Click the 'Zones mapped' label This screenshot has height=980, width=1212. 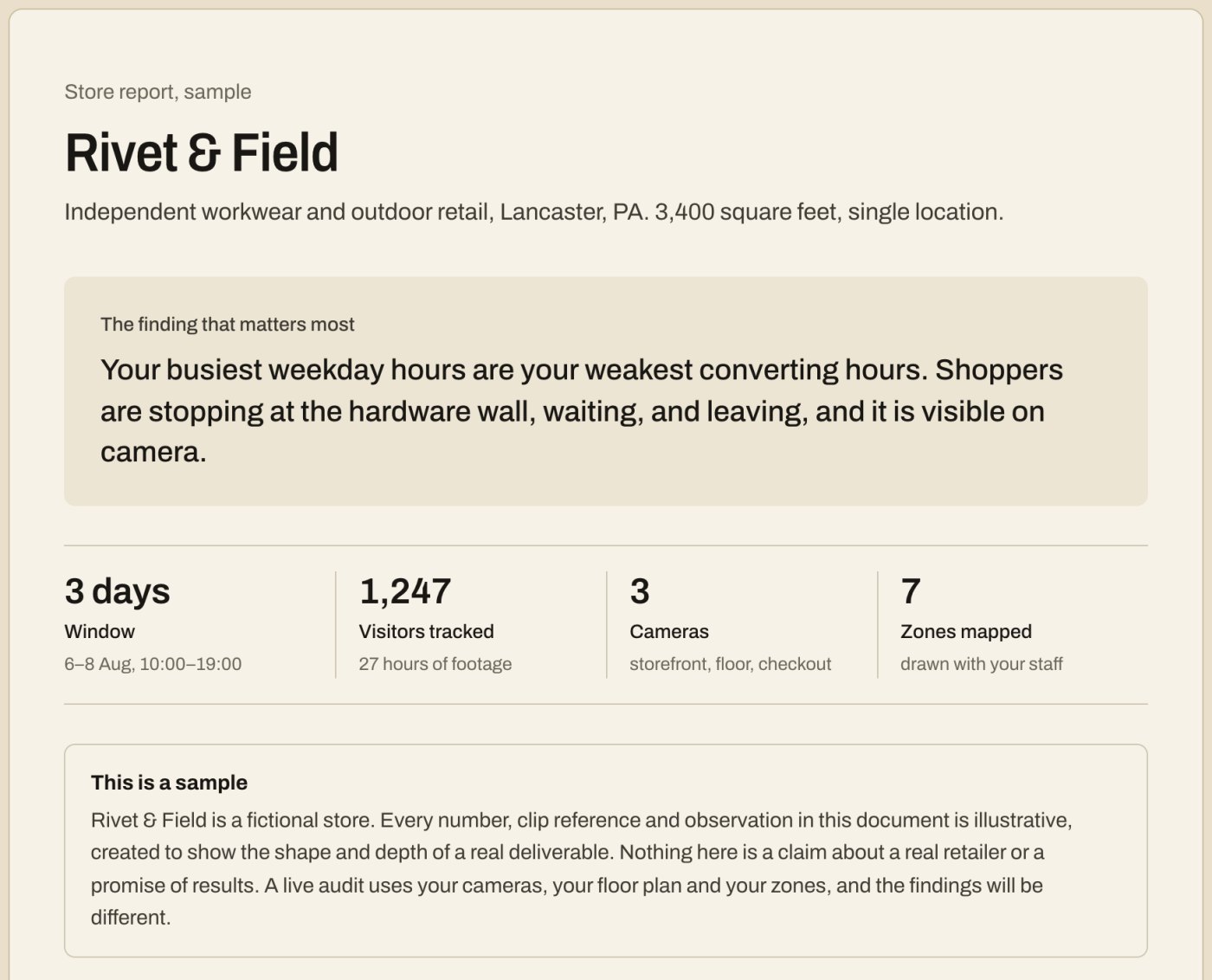point(966,632)
